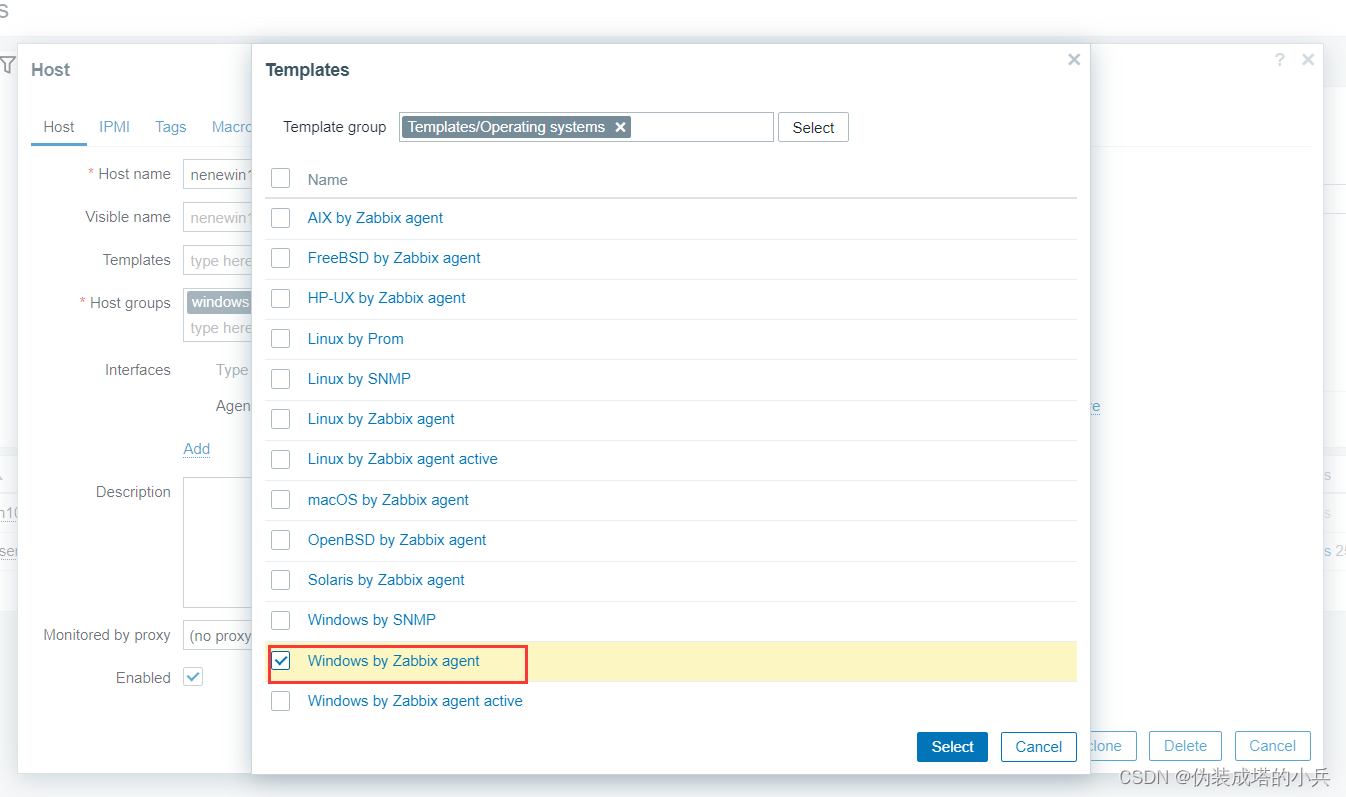Switch to the IPMI tab
The width and height of the screenshot is (1346, 797).
(114, 127)
